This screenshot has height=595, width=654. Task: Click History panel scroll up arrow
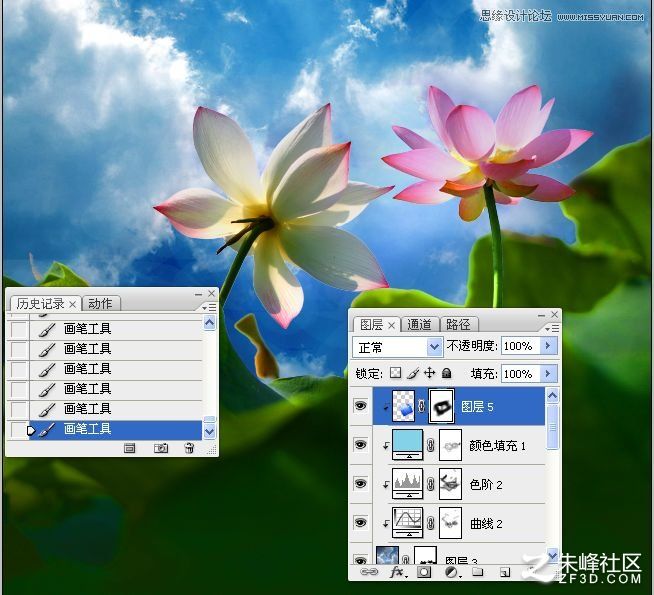(209, 323)
